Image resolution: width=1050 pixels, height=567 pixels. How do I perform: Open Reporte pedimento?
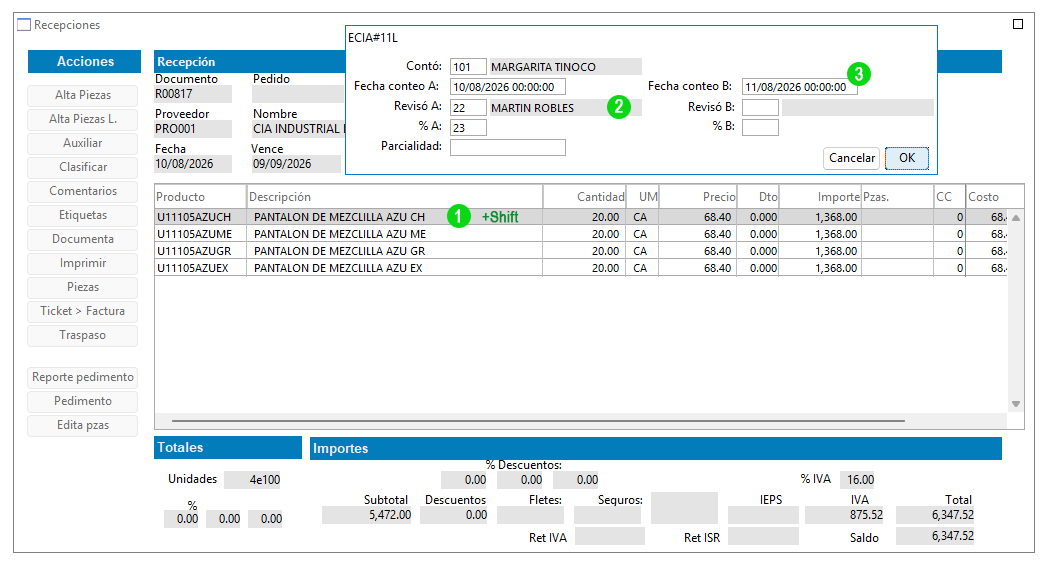[x=82, y=377]
